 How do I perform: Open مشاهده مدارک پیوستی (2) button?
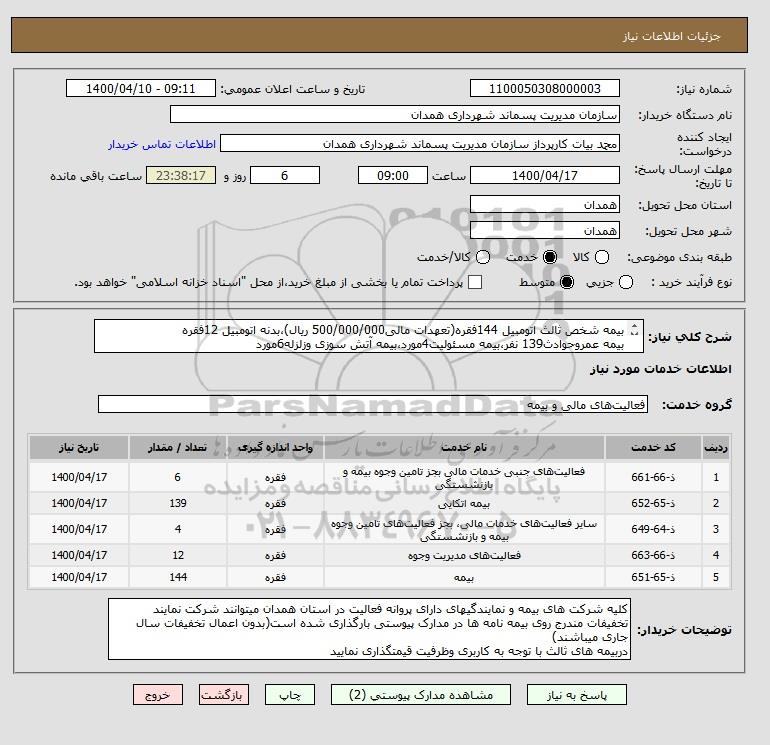pos(421,695)
